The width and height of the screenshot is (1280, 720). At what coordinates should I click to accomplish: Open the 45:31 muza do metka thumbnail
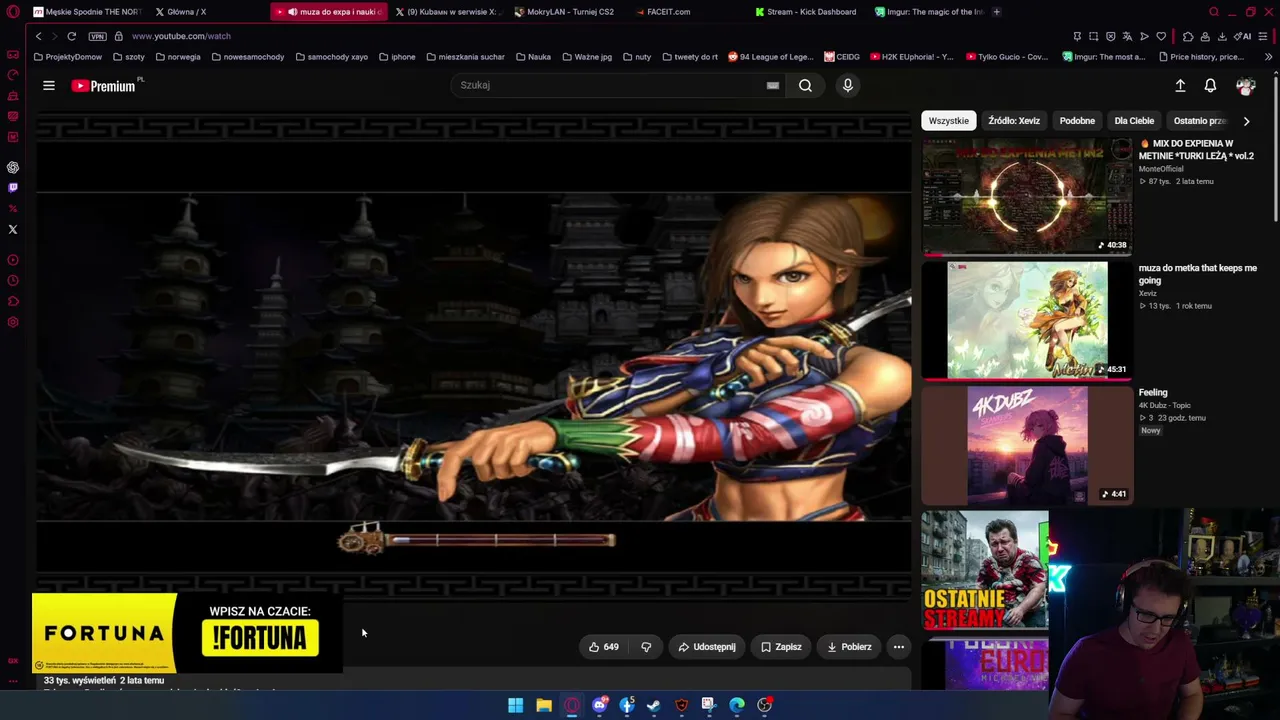1027,320
